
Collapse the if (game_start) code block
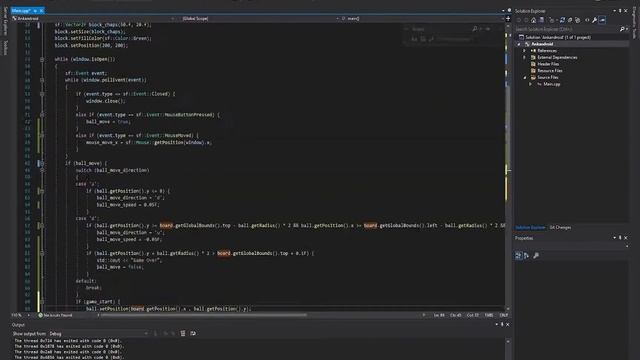pos(42,302)
